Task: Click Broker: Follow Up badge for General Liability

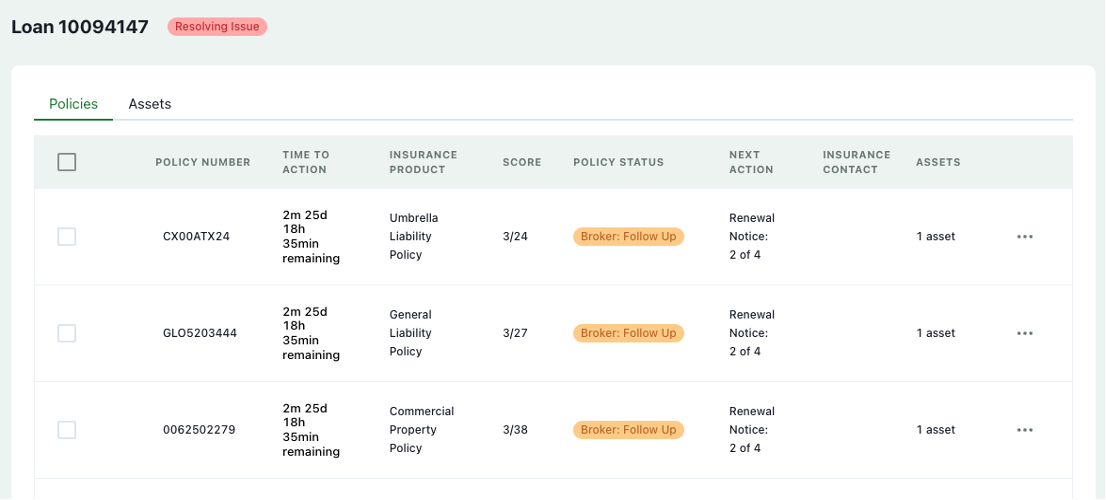Action: 628,333
